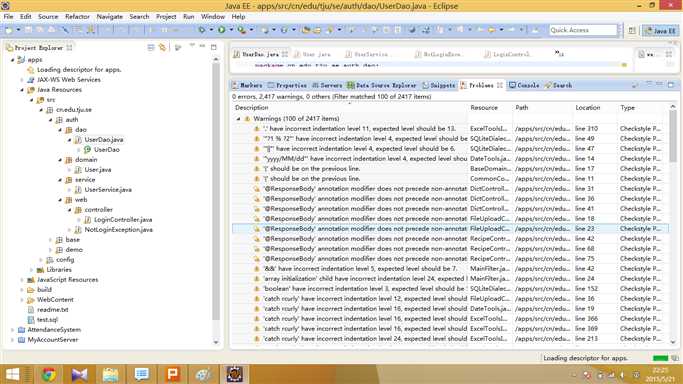The image size is (683, 384).
Task: Click the Open Perspective icon
Action: (x=632, y=30)
